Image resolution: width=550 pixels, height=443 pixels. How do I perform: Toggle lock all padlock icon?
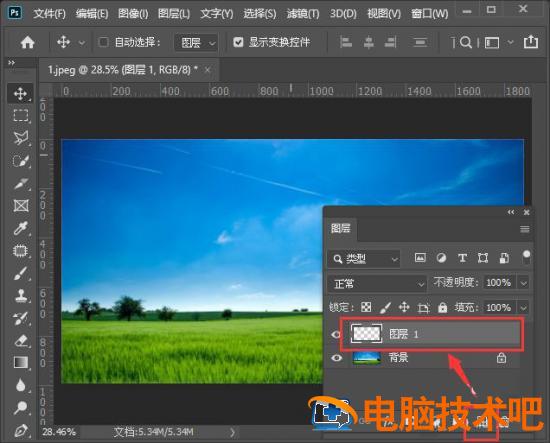pos(443,308)
